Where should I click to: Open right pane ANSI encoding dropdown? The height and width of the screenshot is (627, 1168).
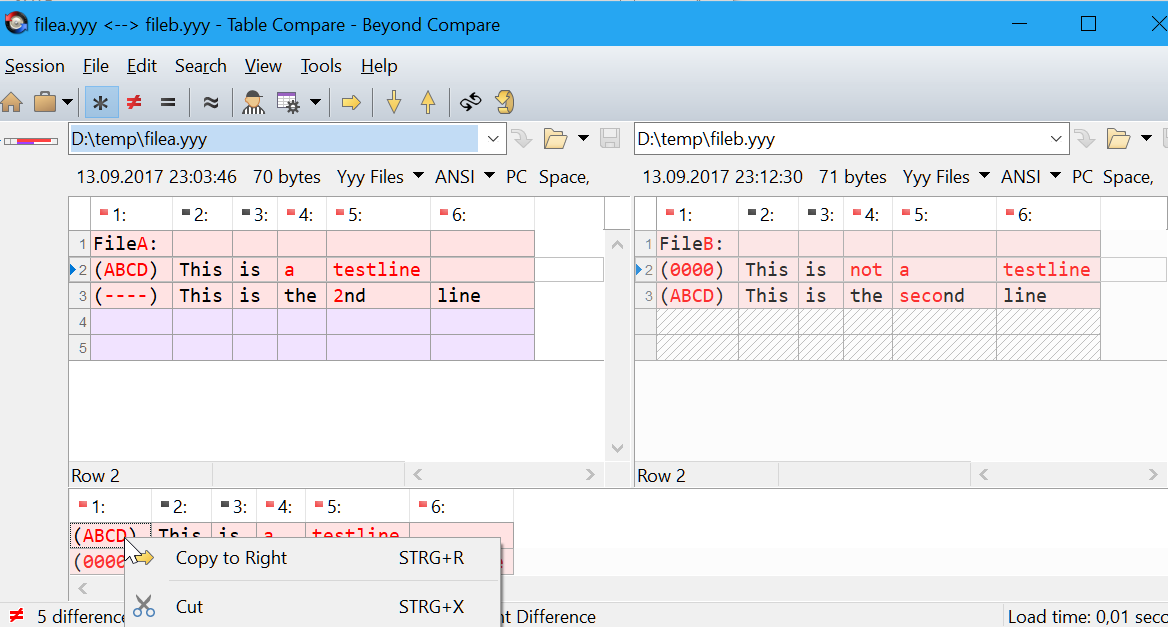tap(1031, 177)
